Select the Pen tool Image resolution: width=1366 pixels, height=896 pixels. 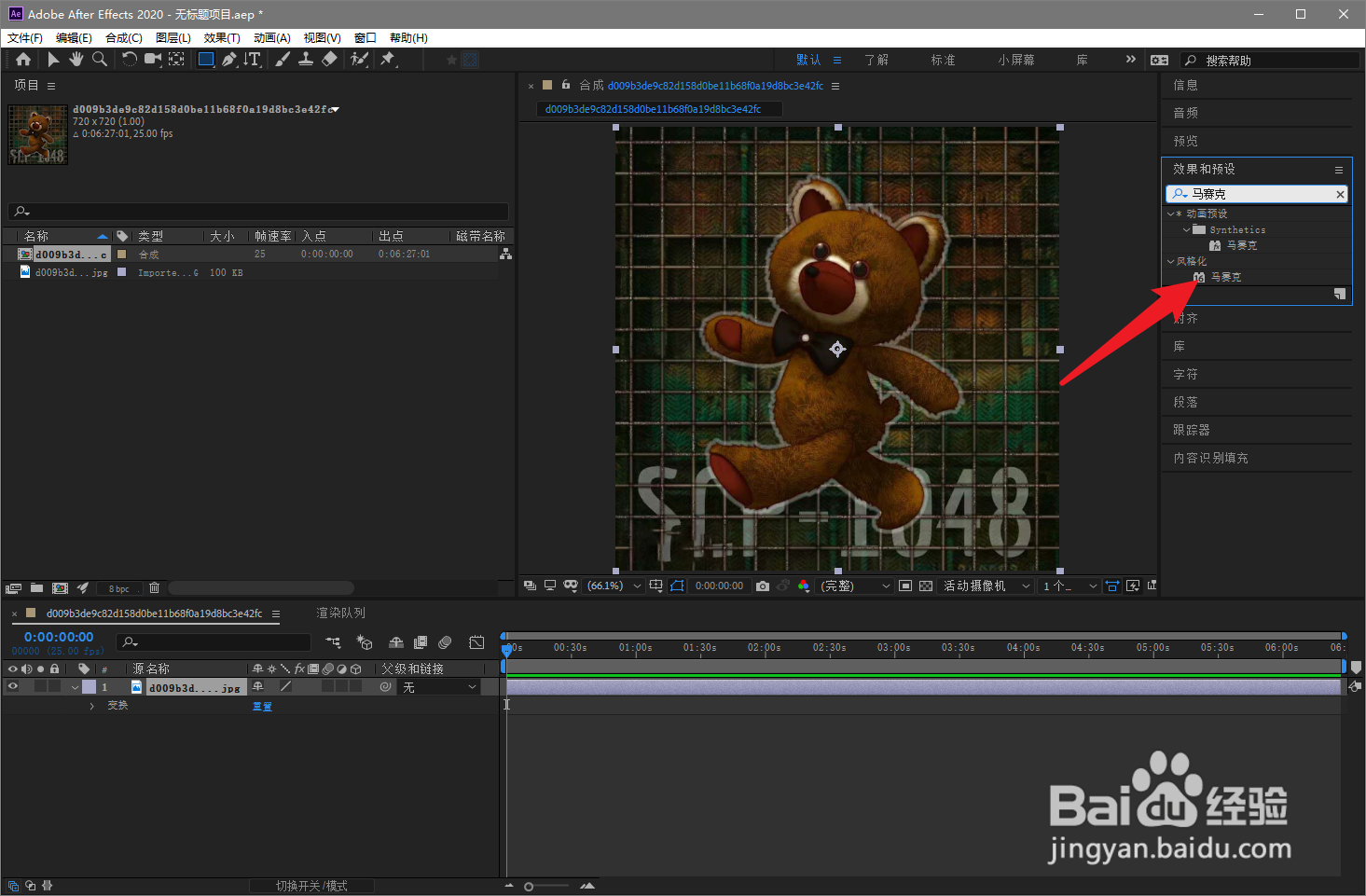click(x=229, y=60)
